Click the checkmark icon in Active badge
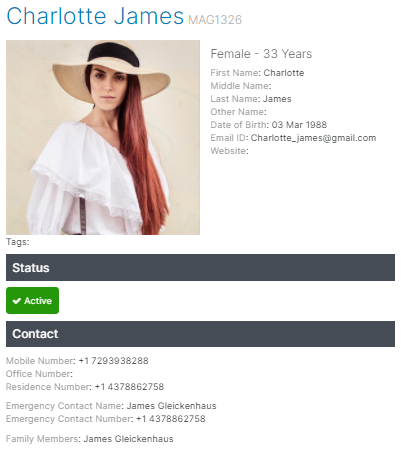The width and height of the screenshot is (401, 450). coord(17,301)
